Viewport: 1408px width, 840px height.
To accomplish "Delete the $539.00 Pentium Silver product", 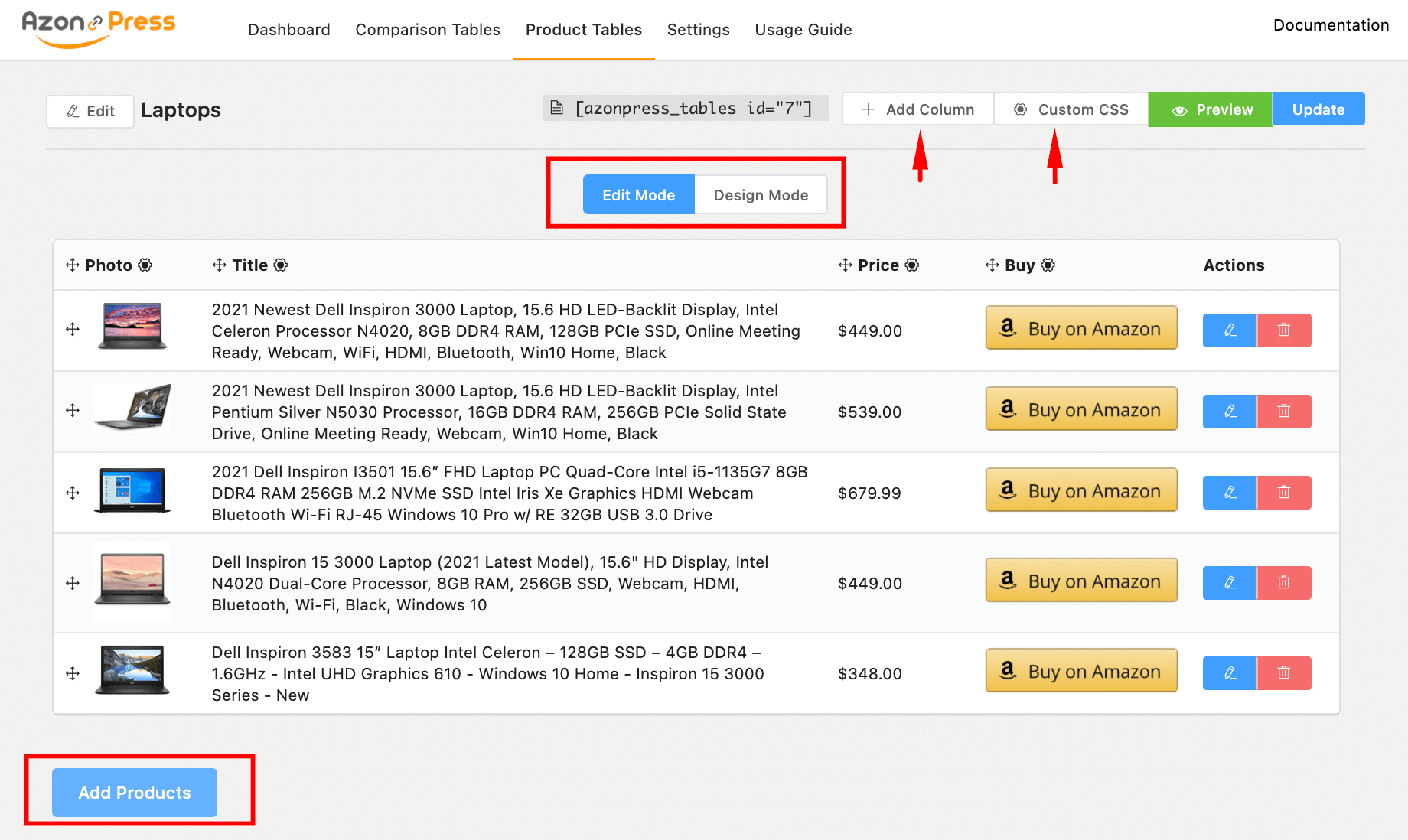I will point(1284,412).
